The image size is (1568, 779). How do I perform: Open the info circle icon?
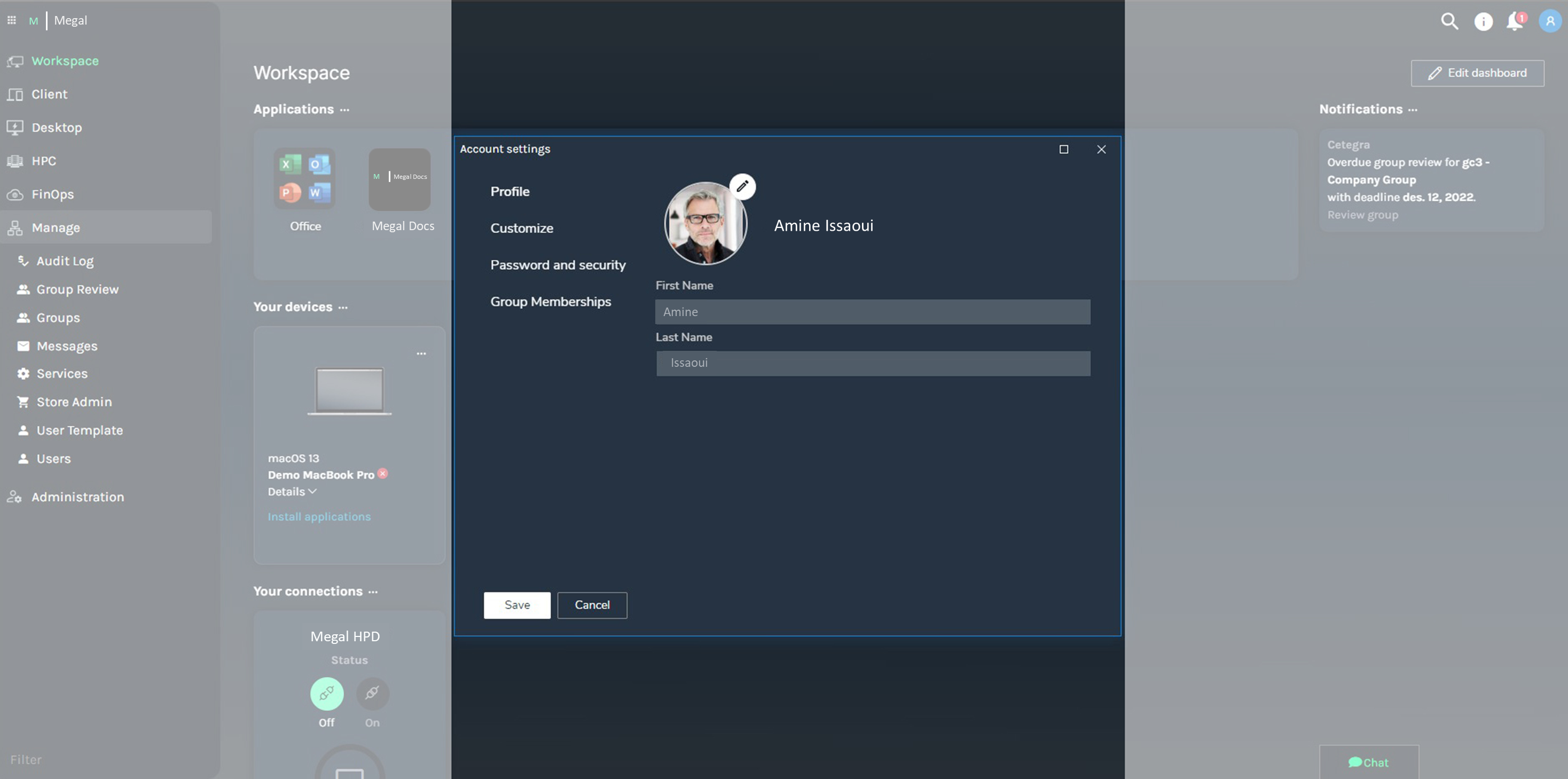pyautogui.click(x=1484, y=22)
